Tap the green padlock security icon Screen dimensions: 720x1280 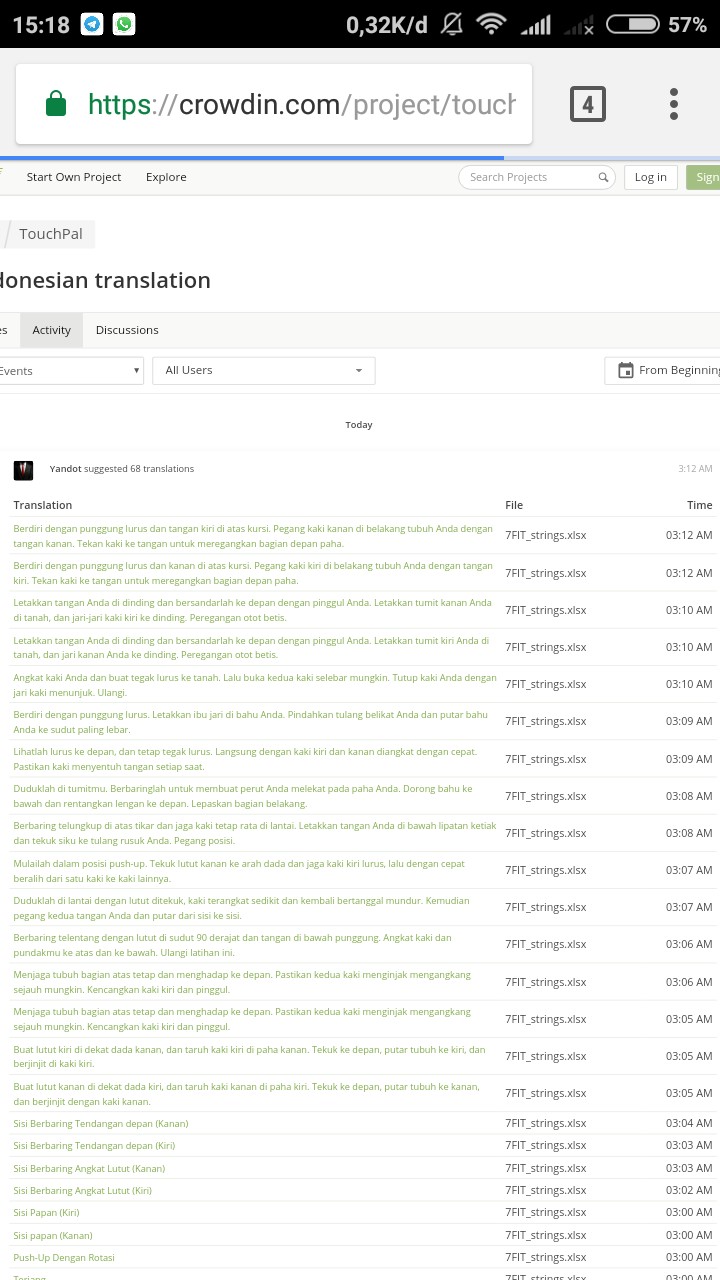click(x=56, y=104)
